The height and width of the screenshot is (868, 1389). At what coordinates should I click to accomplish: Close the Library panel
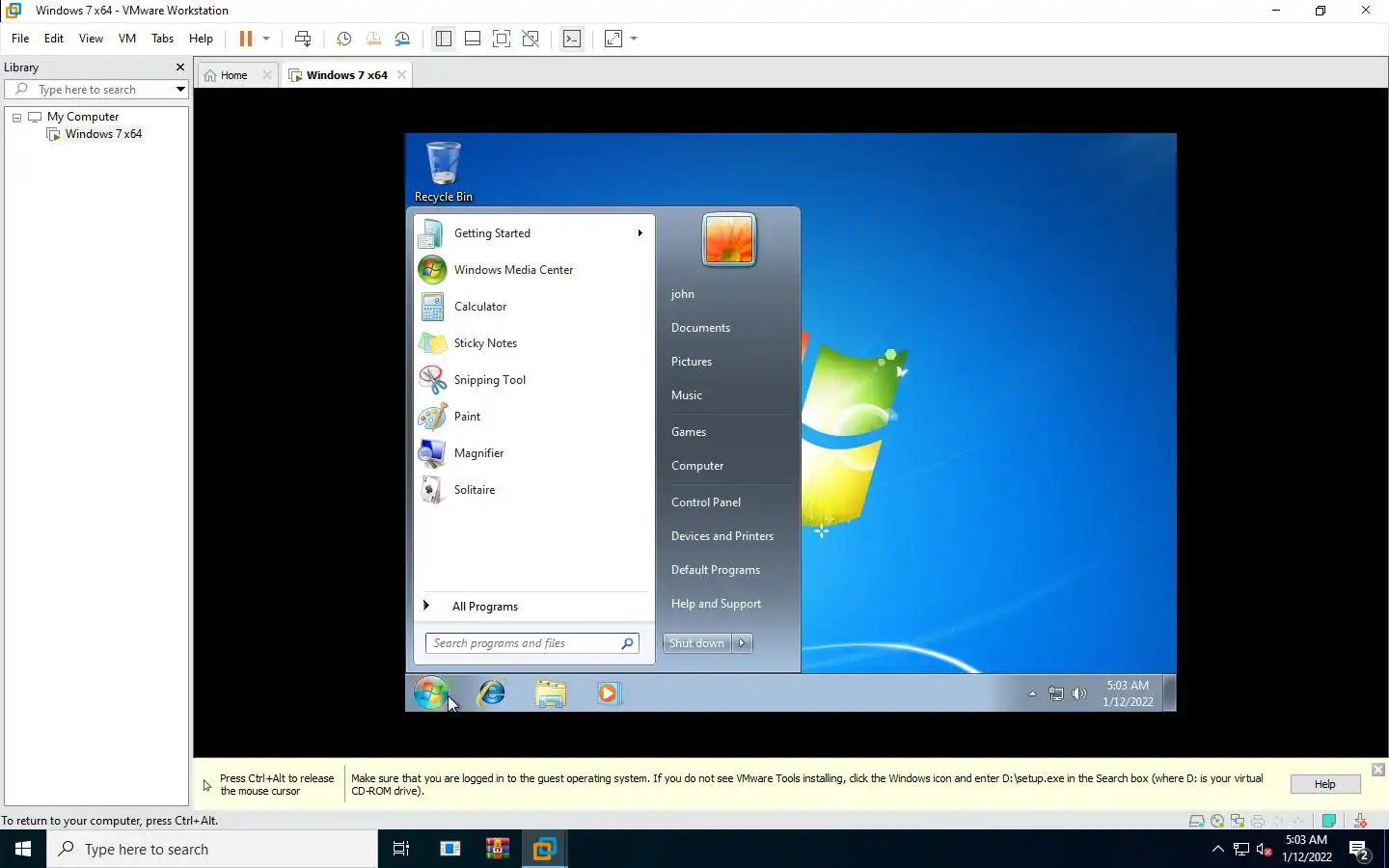pyautogui.click(x=179, y=68)
